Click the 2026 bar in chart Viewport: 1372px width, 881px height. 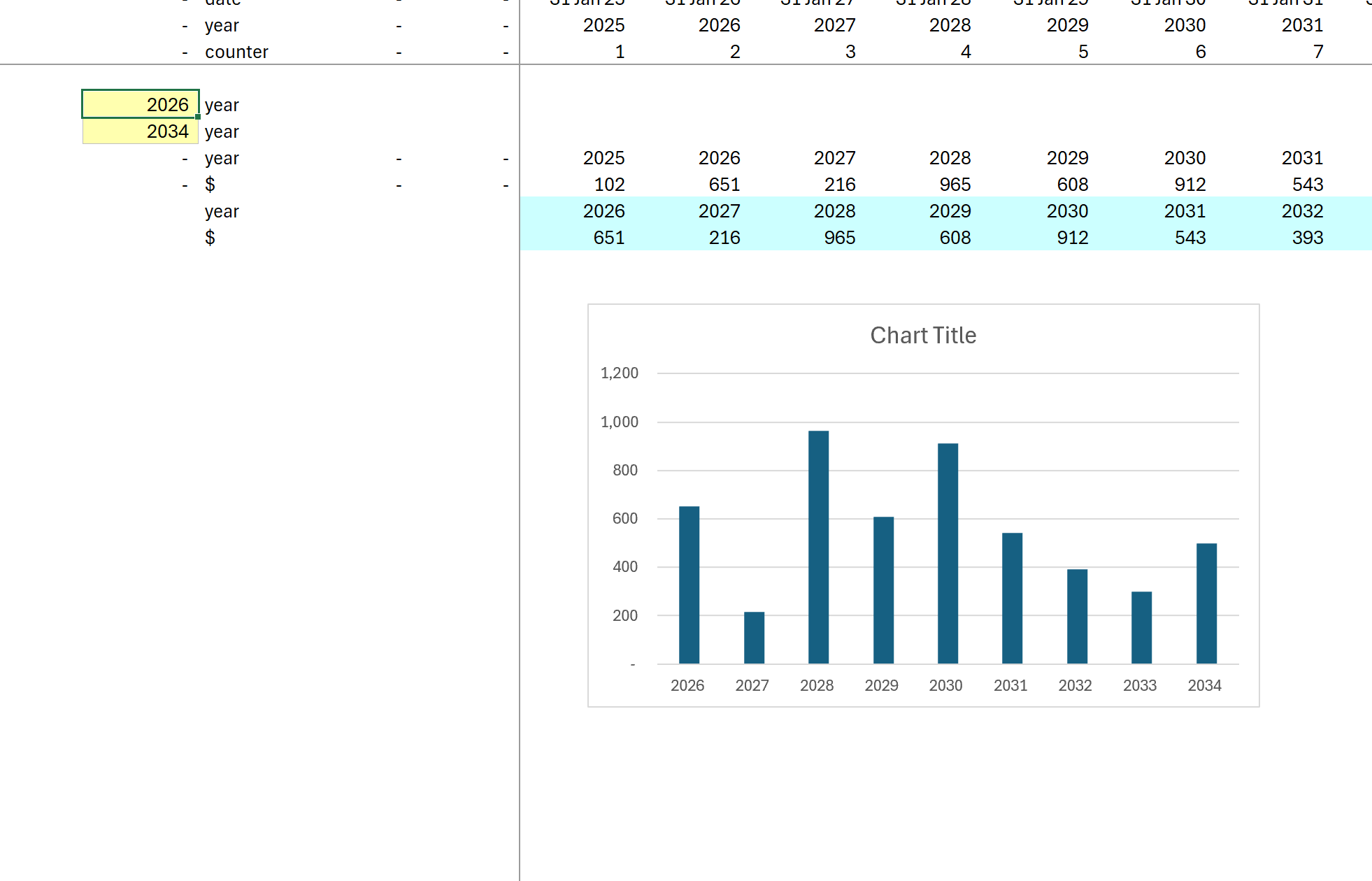[689, 585]
